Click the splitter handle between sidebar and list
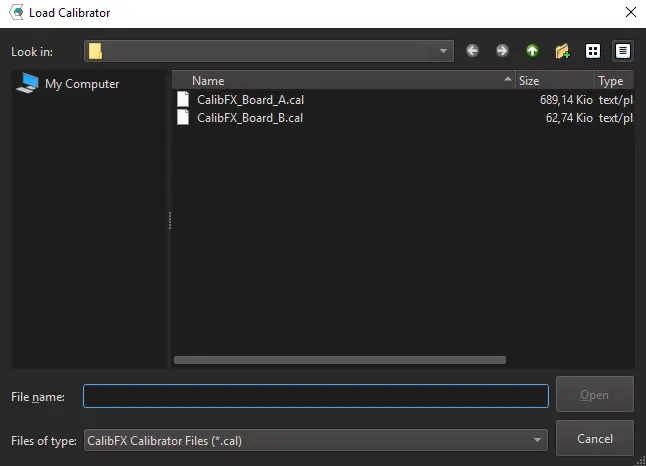Screen dimensions: 646x466 point(169,220)
